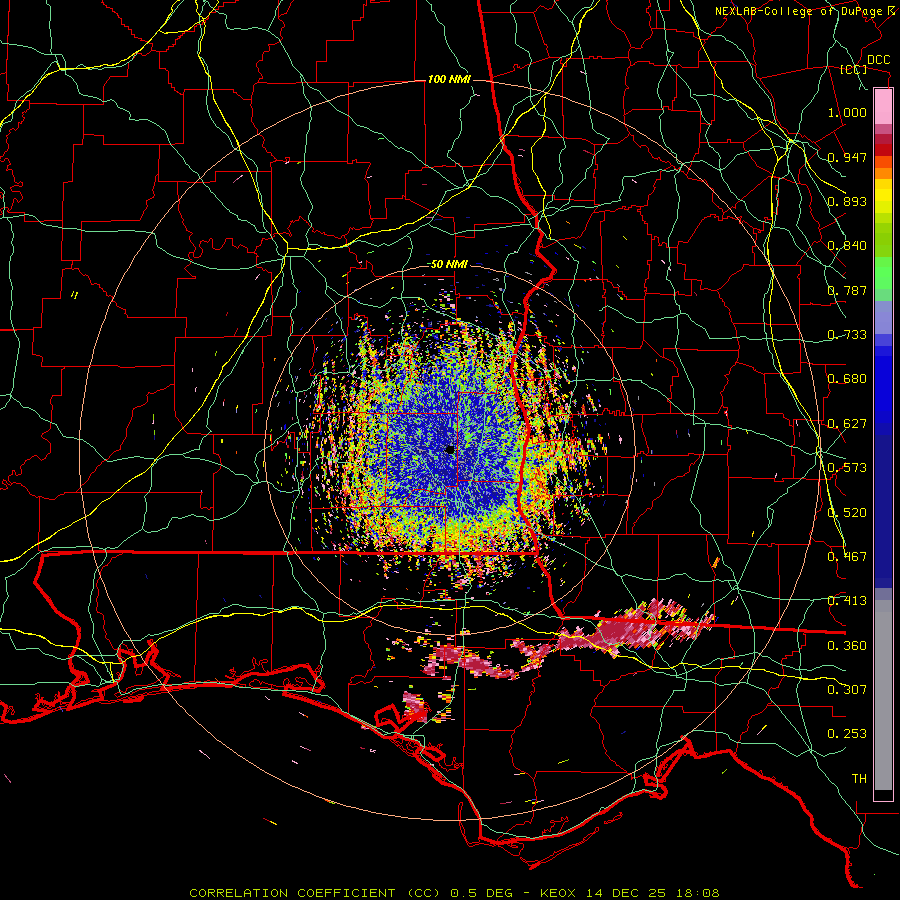
Task: Click the 50 NMI range ring label
Action: pos(449,265)
